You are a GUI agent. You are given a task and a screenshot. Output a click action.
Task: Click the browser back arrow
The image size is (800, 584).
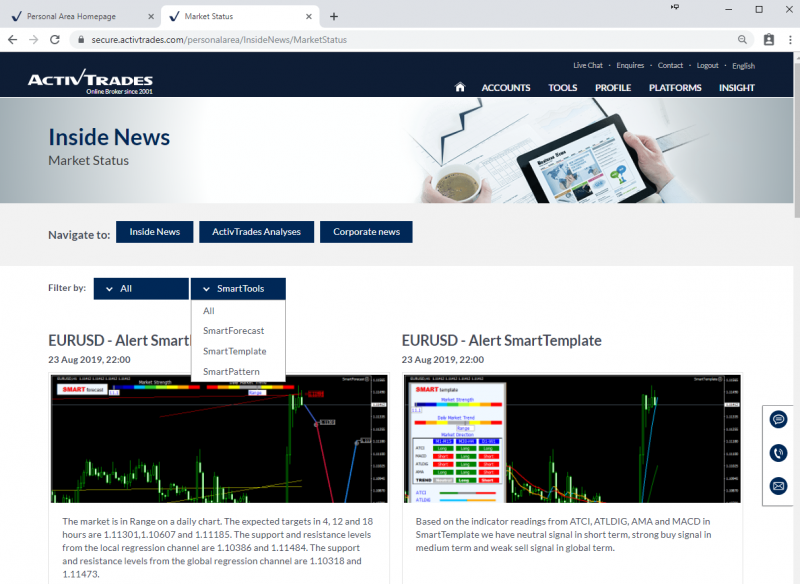[x=13, y=40]
